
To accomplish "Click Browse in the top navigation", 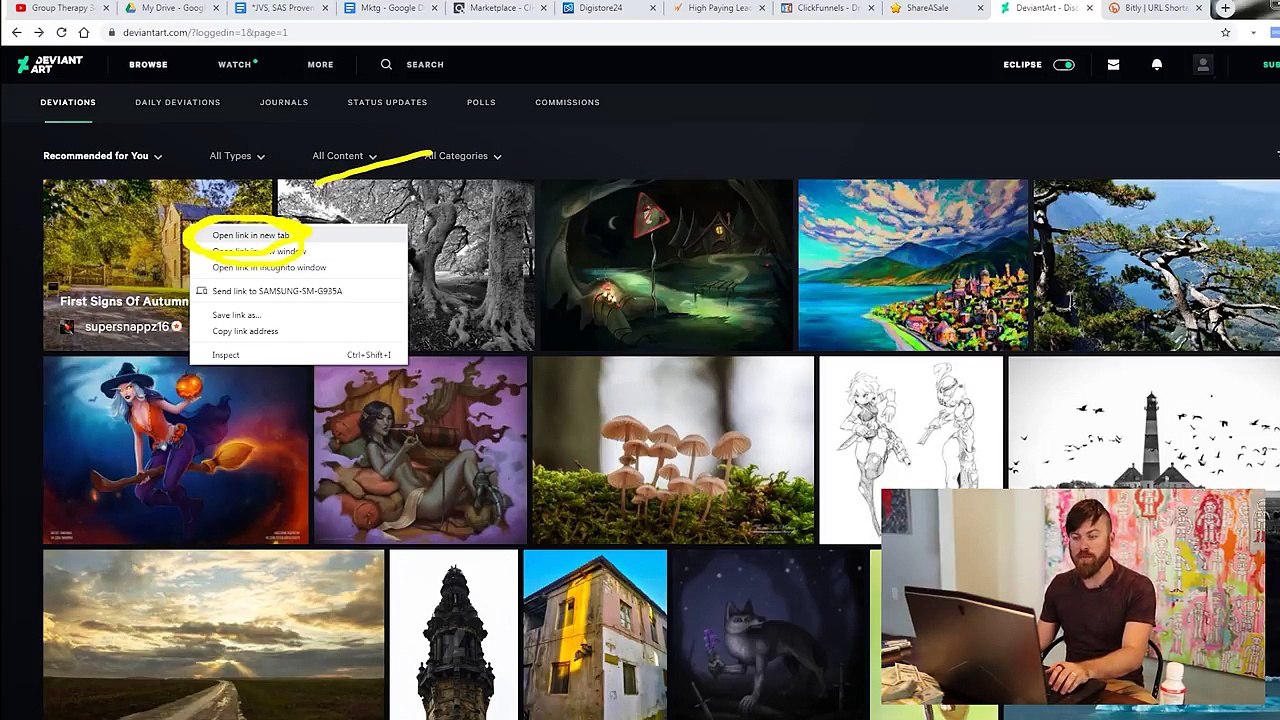I will [148, 64].
